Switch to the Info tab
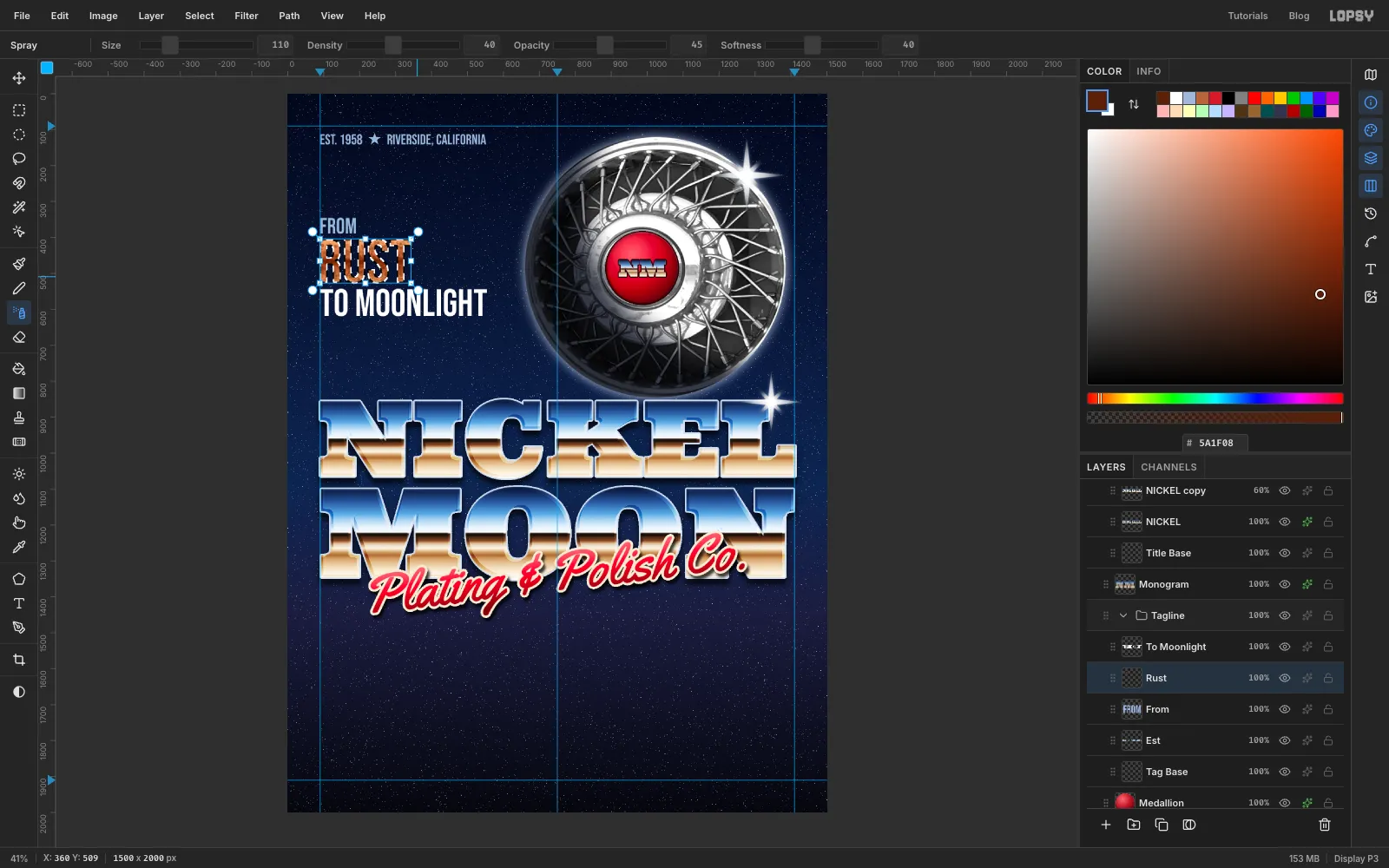The width and height of the screenshot is (1389, 868). (x=1149, y=71)
